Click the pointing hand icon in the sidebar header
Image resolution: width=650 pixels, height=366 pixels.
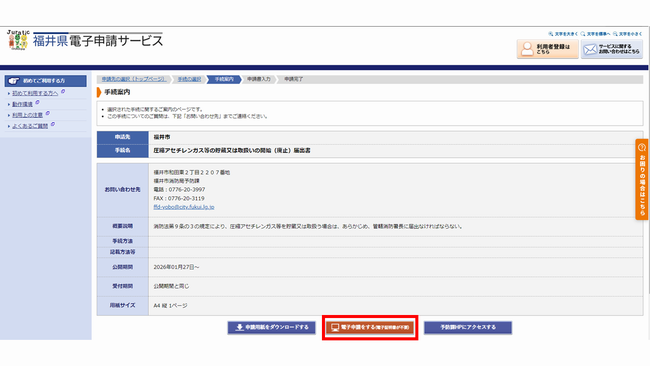coord(14,81)
